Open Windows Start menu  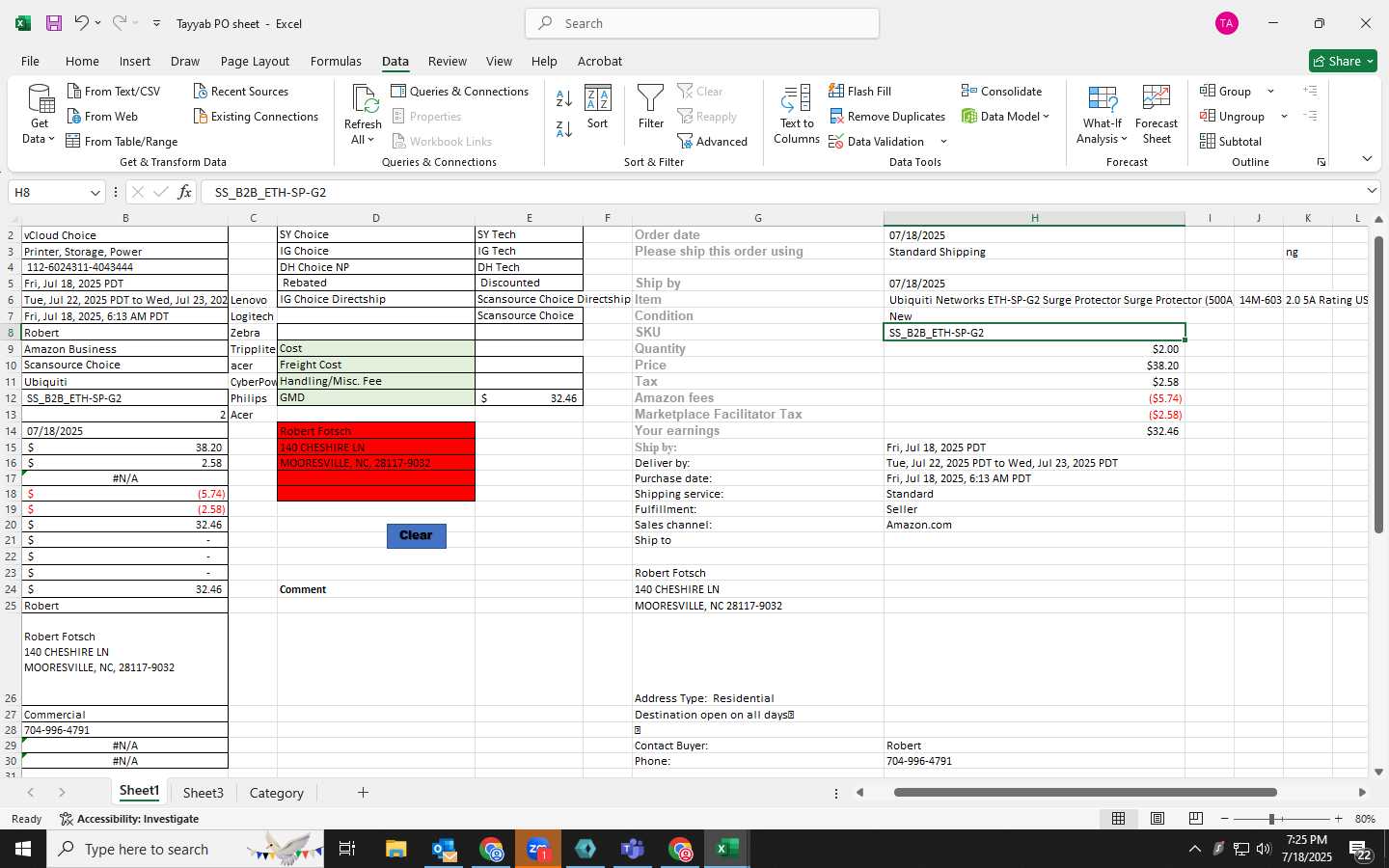23,849
